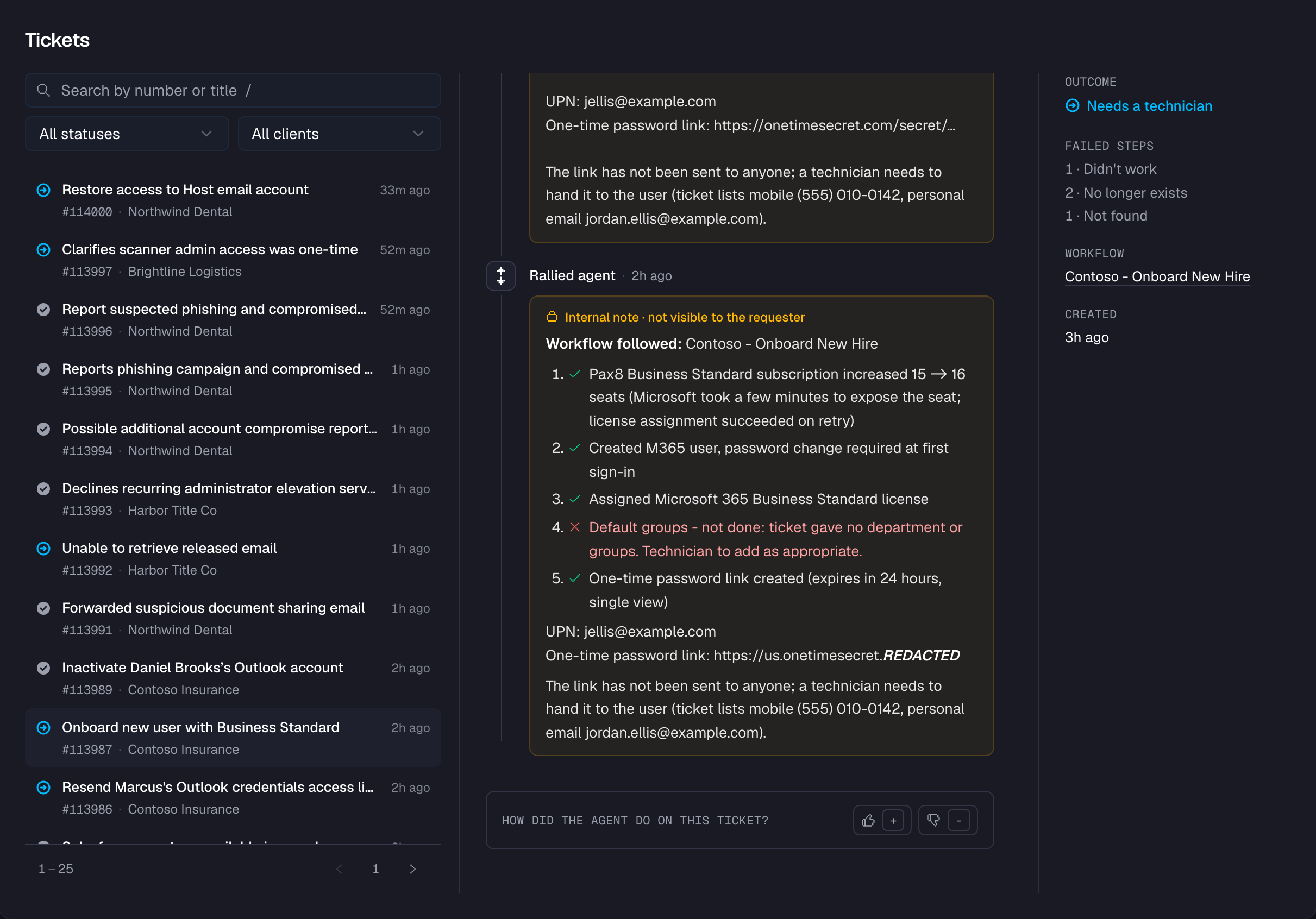Open ticket Clarifies scanner admin access was one-time
Viewport: 1316px width, 919px height.
(233, 260)
